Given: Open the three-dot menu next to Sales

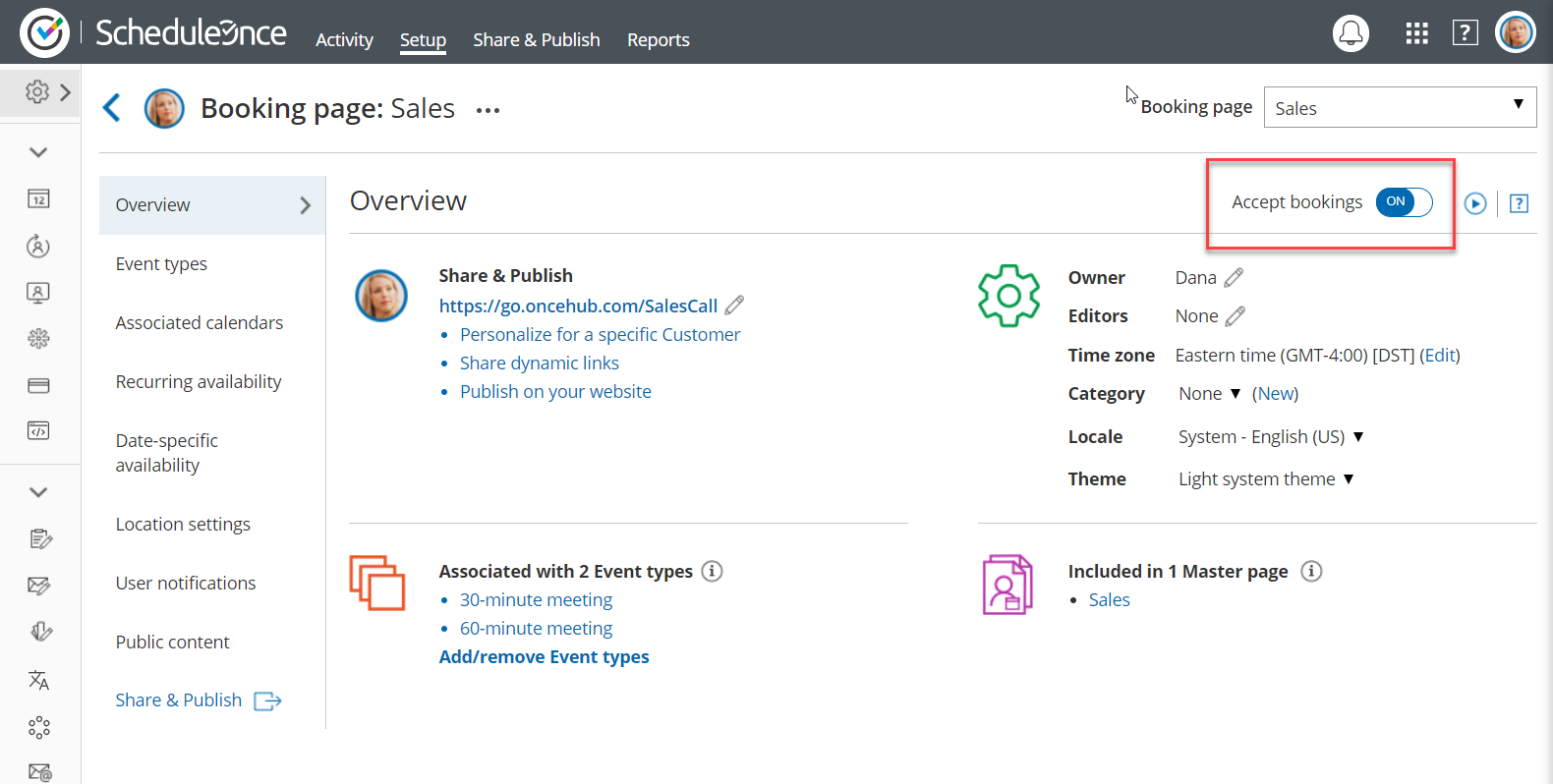Looking at the screenshot, I should (488, 110).
